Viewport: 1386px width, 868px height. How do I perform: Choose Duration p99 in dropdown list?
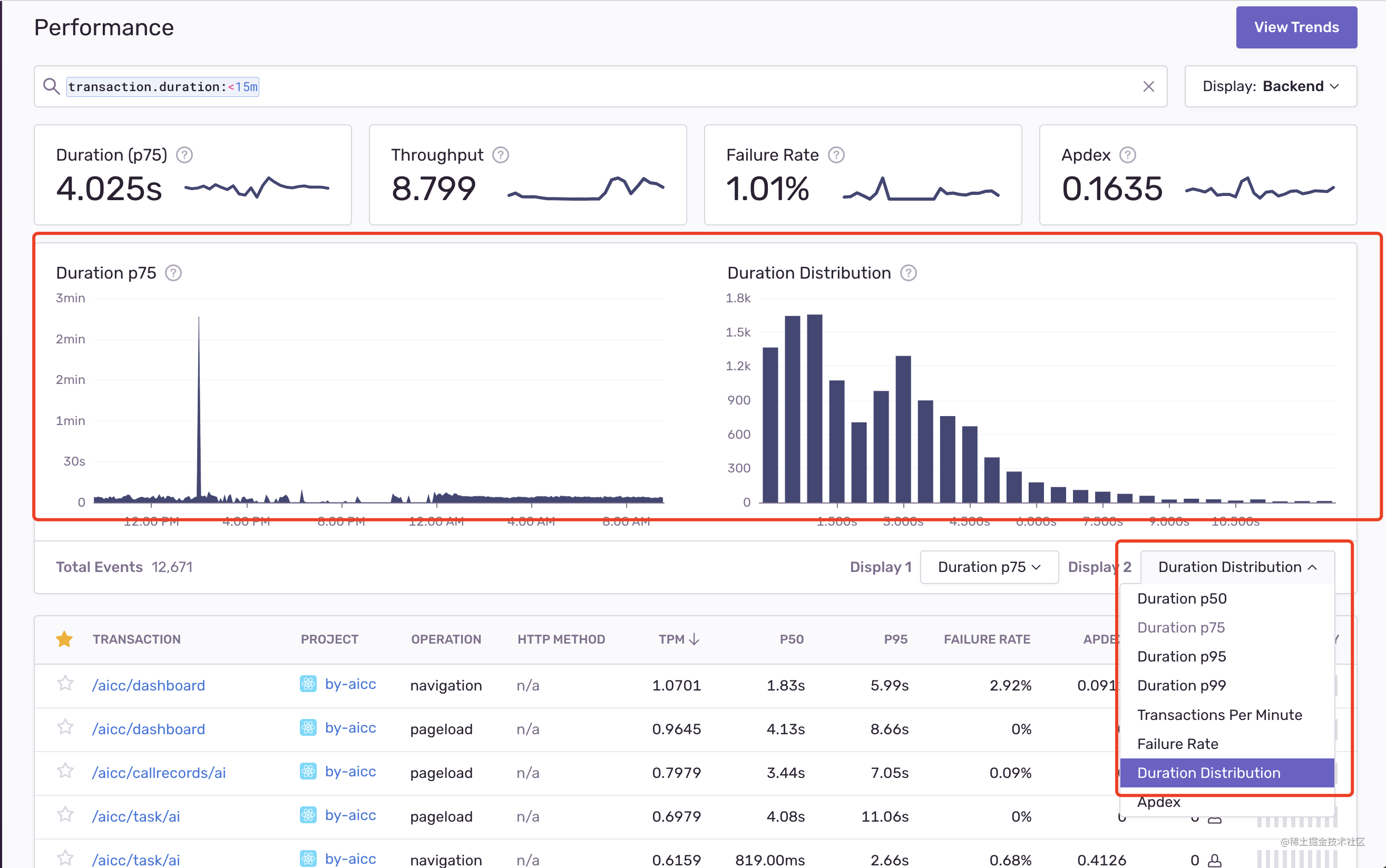(x=1227, y=685)
